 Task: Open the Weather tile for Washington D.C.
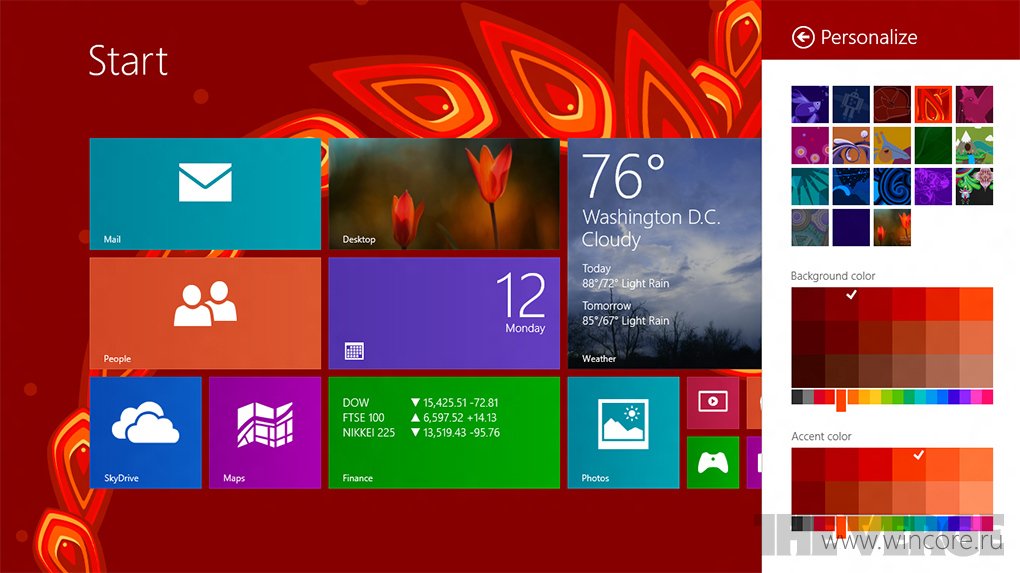[x=664, y=254]
